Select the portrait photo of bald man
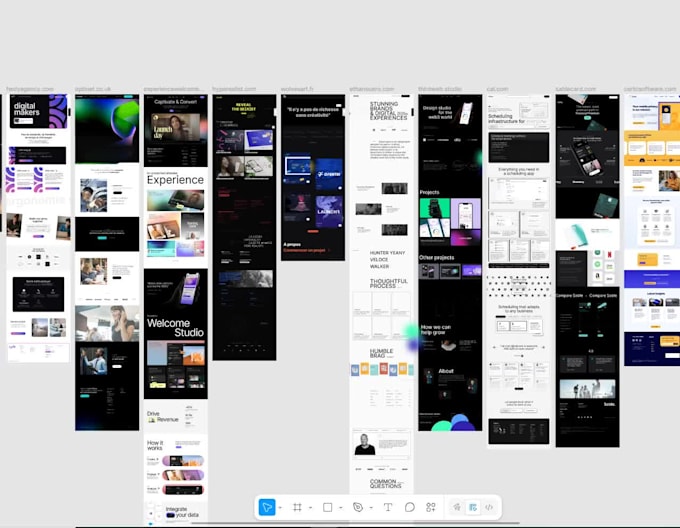The height and width of the screenshot is (528, 680). pyautogui.click(x=365, y=444)
